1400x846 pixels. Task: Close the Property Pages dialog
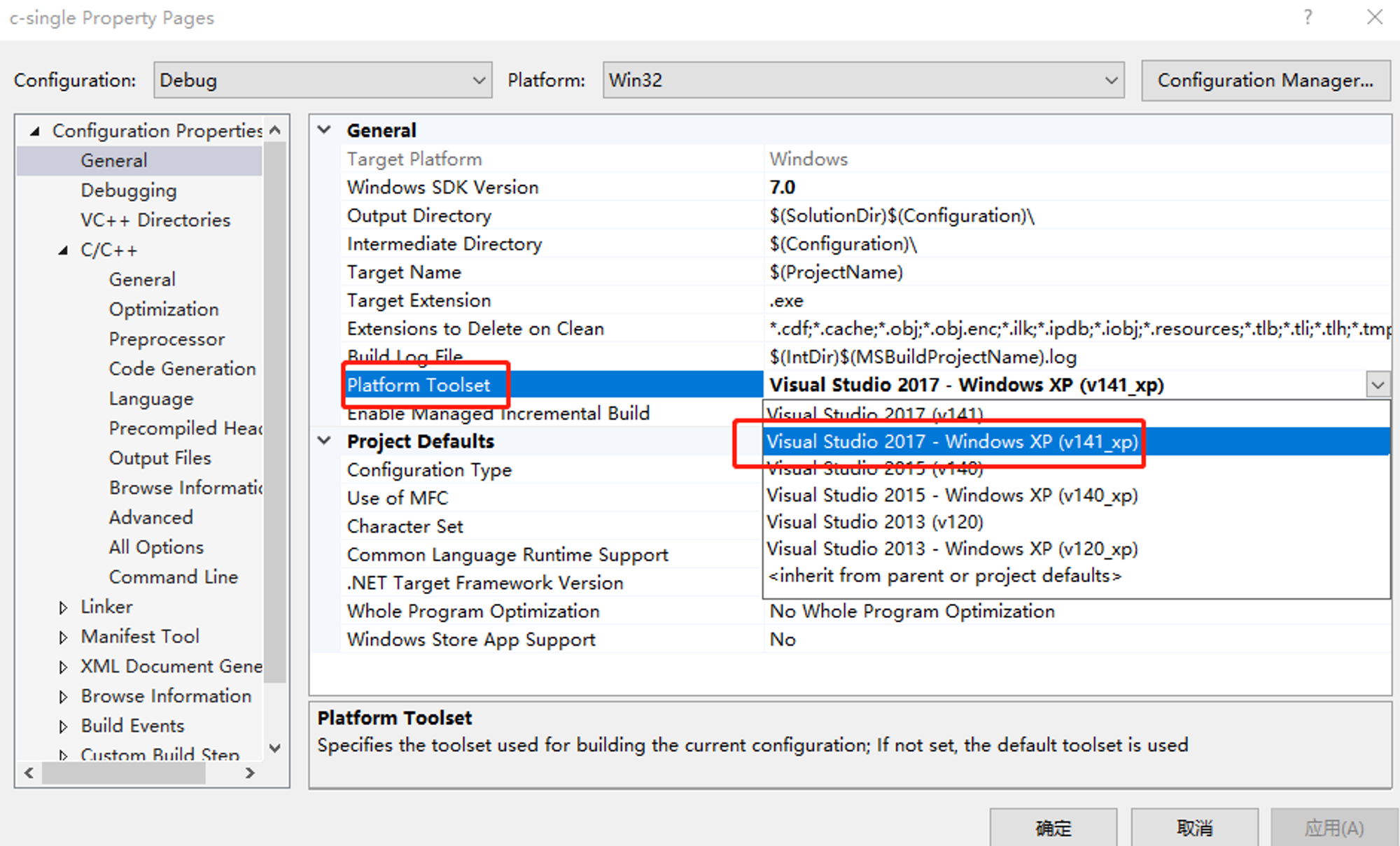coord(1375,17)
